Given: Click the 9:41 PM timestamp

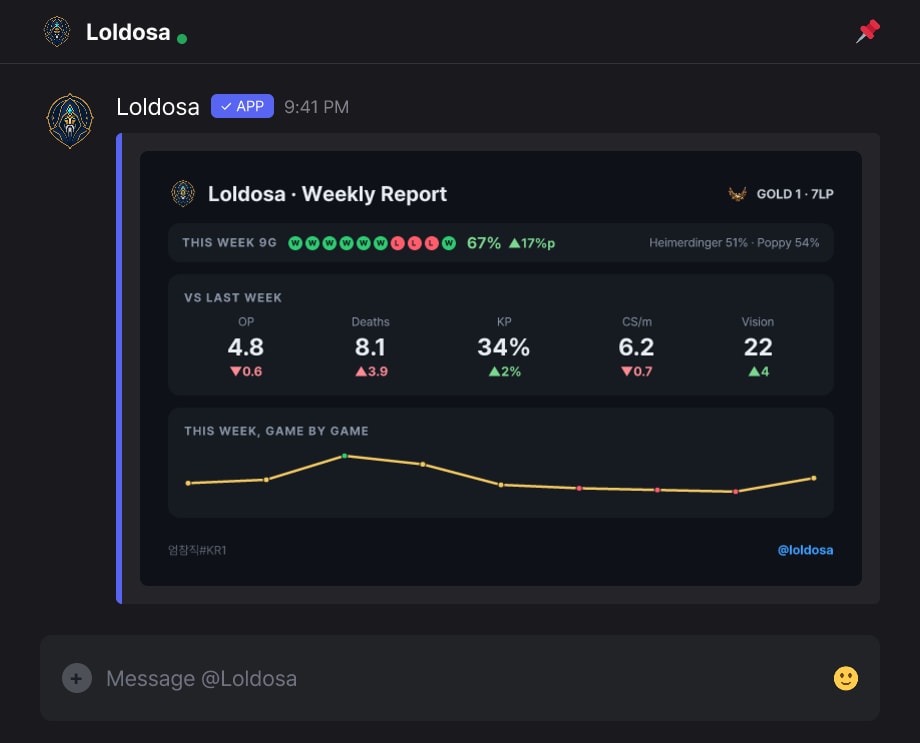Looking at the screenshot, I should [x=316, y=107].
